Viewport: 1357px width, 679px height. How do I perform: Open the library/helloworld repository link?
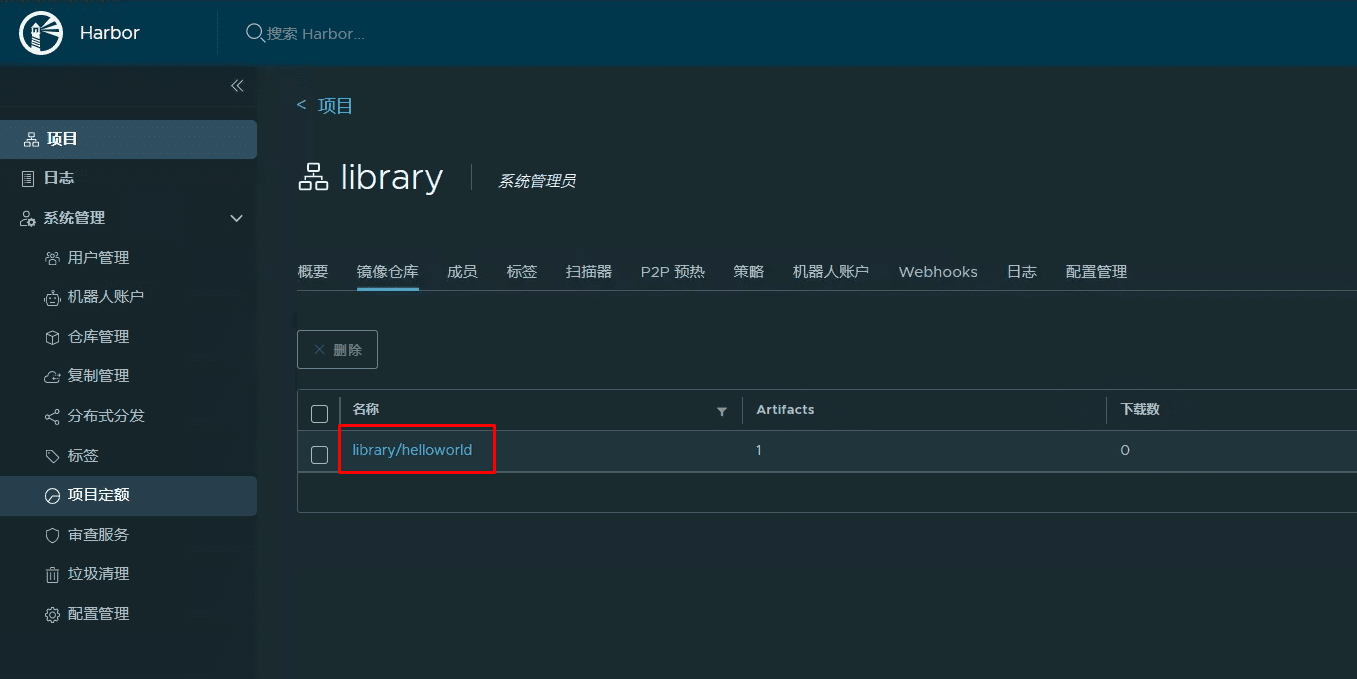412,450
